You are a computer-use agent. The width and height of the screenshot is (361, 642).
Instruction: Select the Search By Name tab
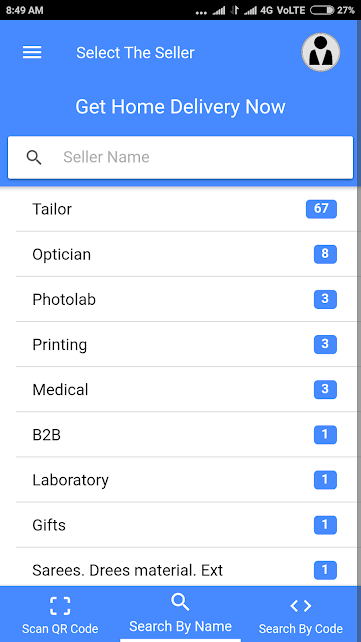(x=180, y=614)
